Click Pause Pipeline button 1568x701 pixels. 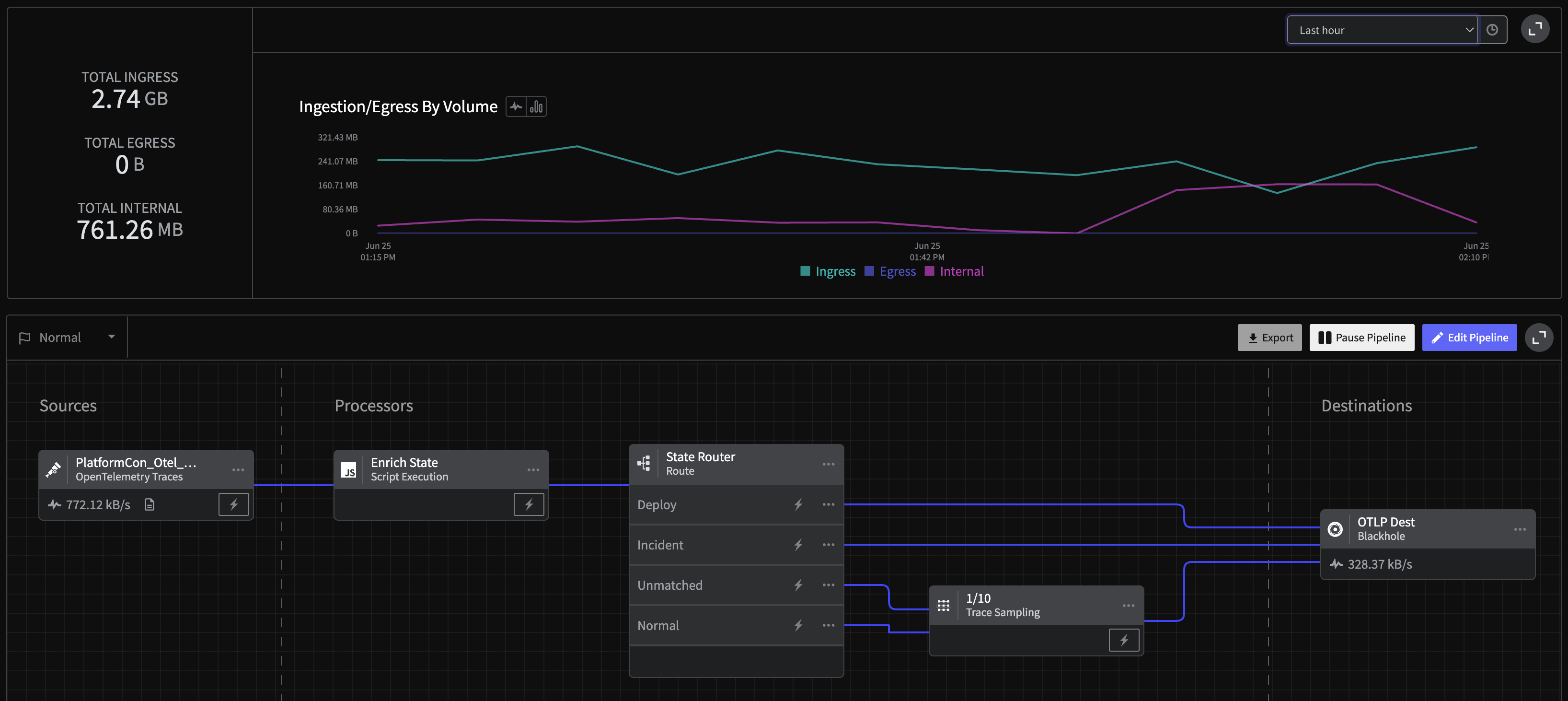(x=1361, y=338)
